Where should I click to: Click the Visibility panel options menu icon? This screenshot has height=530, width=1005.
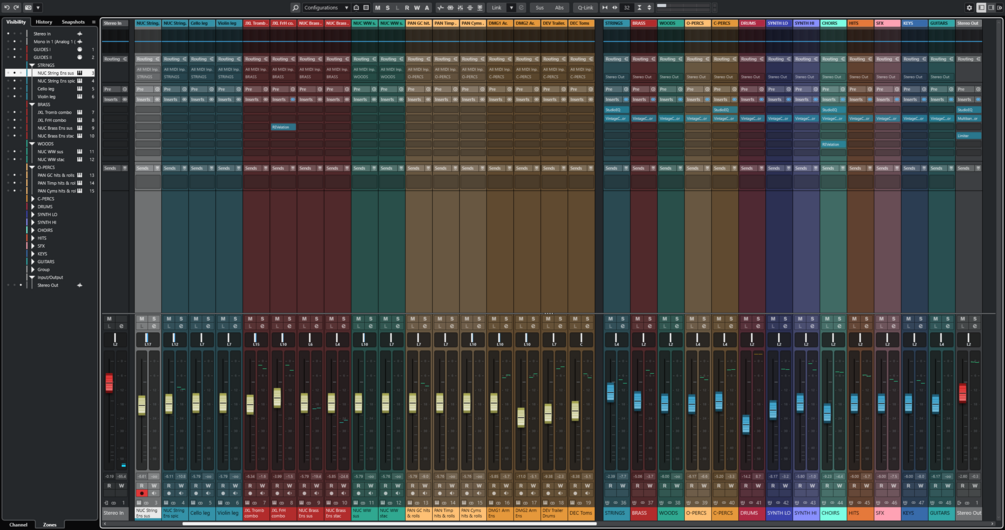point(94,22)
